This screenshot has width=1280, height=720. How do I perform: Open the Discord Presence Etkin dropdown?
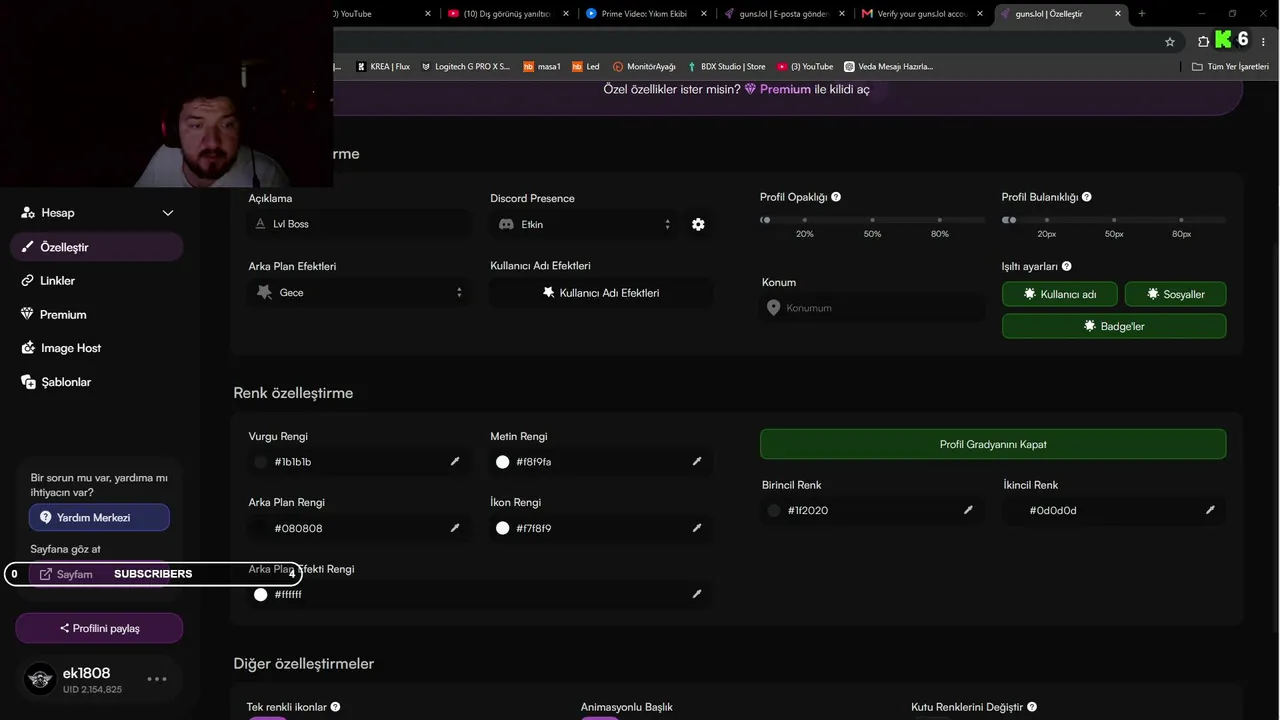click(585, 224)
